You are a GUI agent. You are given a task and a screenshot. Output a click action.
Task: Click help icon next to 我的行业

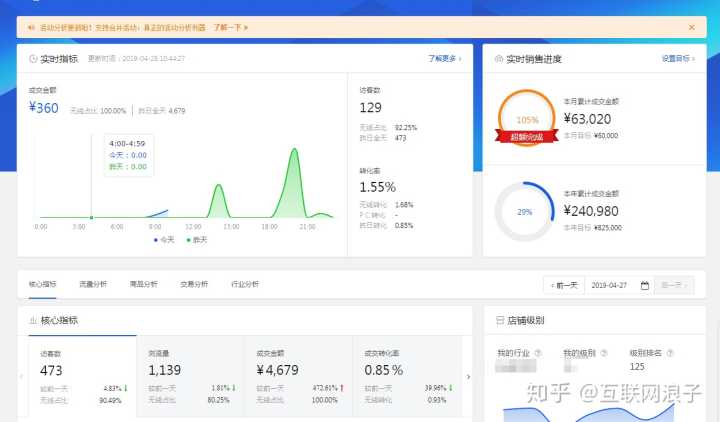pyautogui.click(x=538, y=353)
